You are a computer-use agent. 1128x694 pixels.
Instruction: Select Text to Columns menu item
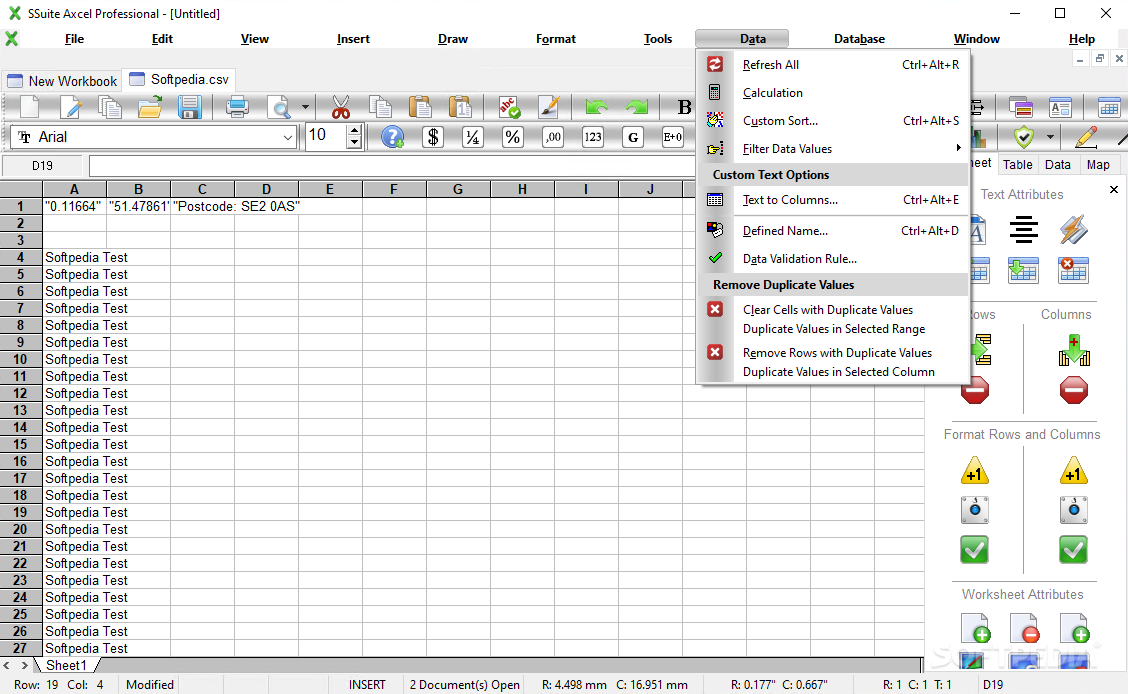(x=832, y=200)
